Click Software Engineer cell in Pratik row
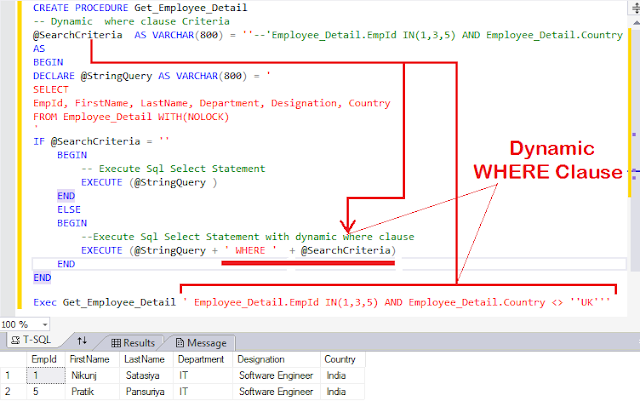The height and width of the screenshot is (401, 640). click(276, 392)
